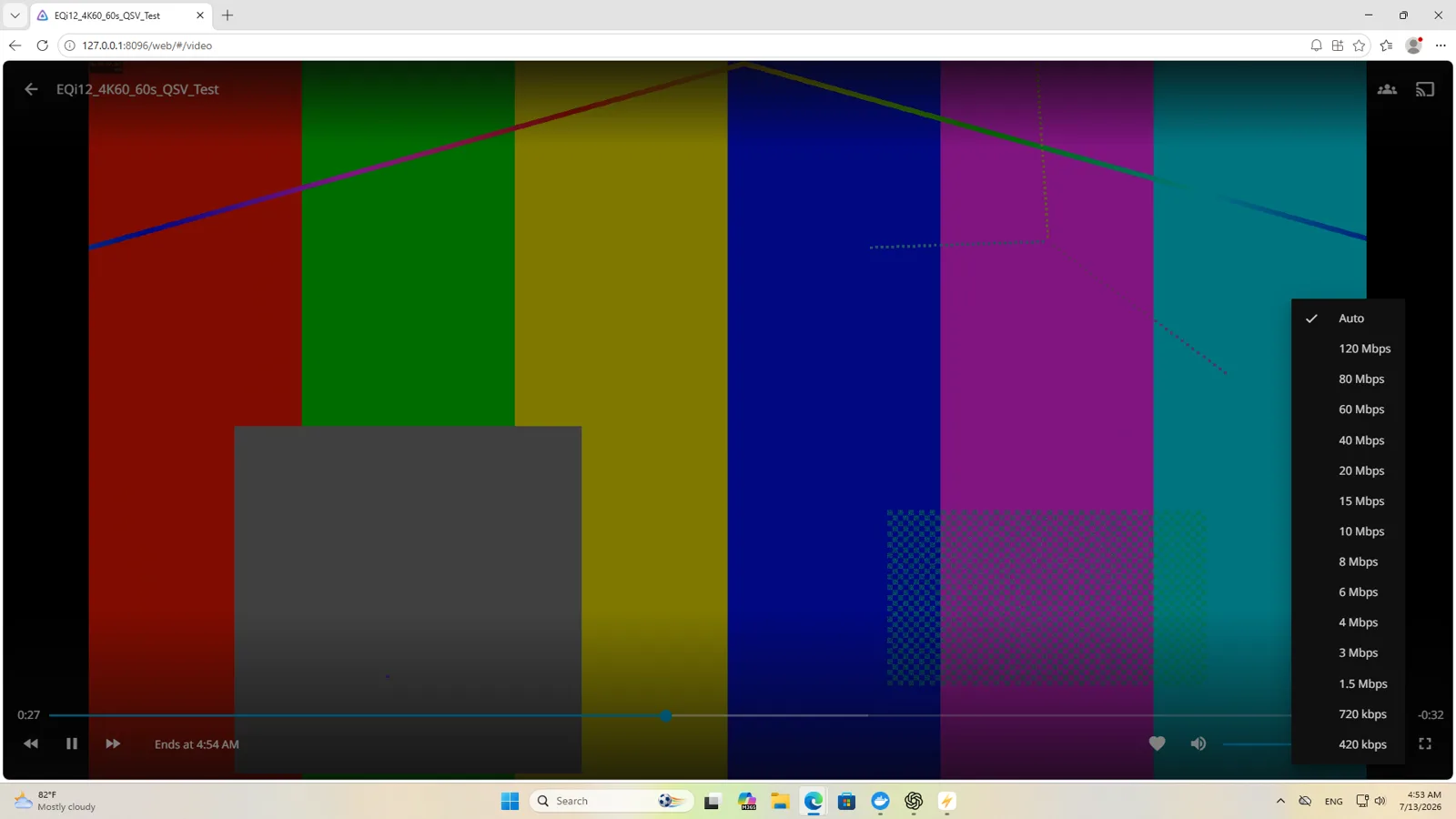Close the EQi12_4K60_60s_QSV_Test tab

200,15
